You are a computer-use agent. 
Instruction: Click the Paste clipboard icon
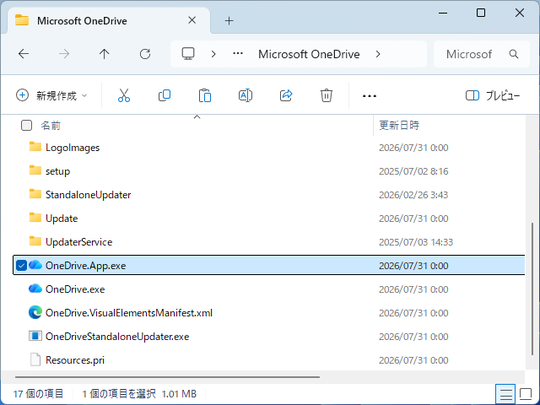[205, 95]
